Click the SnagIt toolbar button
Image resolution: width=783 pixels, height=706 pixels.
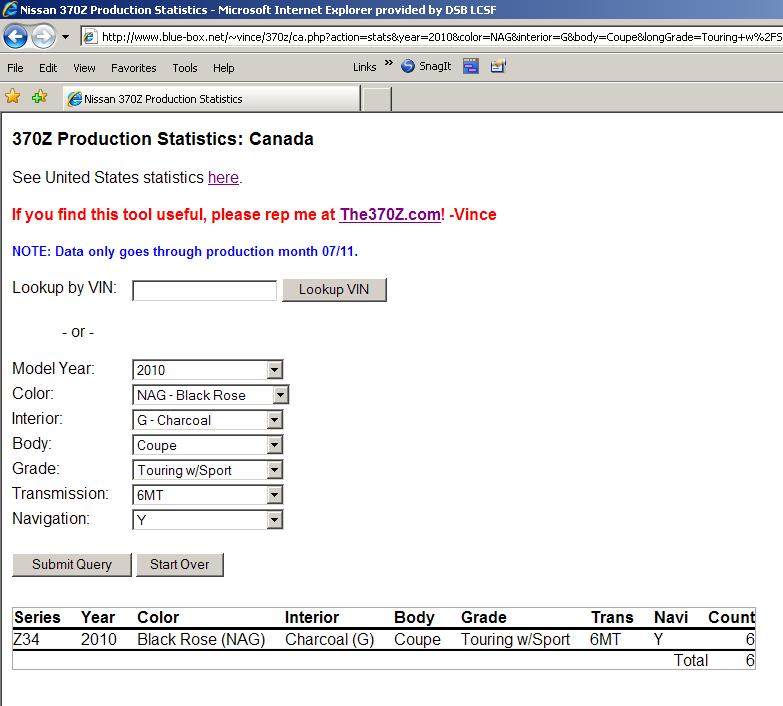426,66
